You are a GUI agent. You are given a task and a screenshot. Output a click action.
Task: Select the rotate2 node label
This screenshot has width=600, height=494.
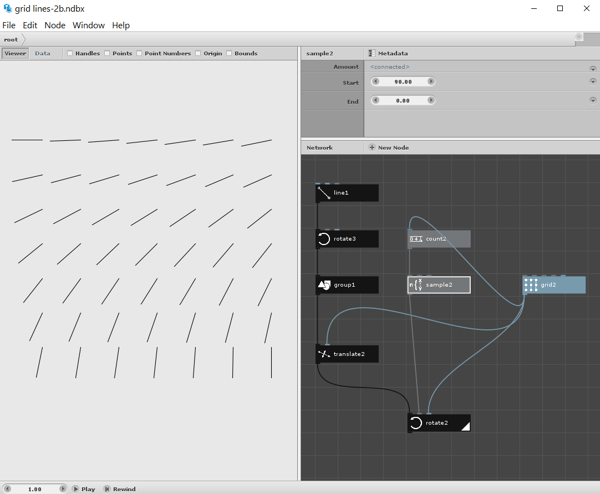(437, 423)
